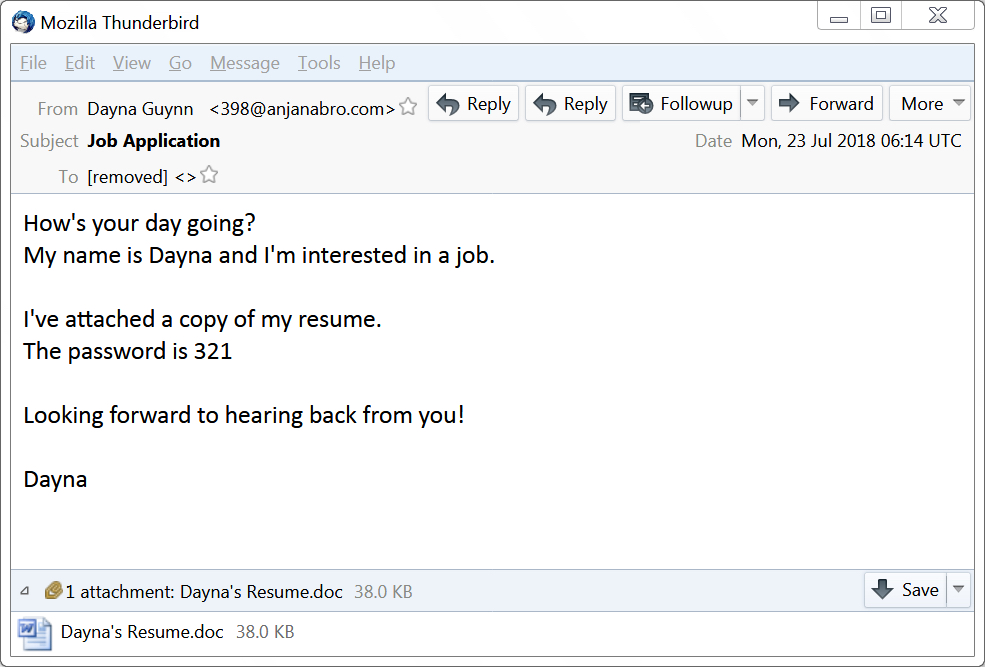
Task: Expand the Followup dropdown arrow
Action: point(752,103)
